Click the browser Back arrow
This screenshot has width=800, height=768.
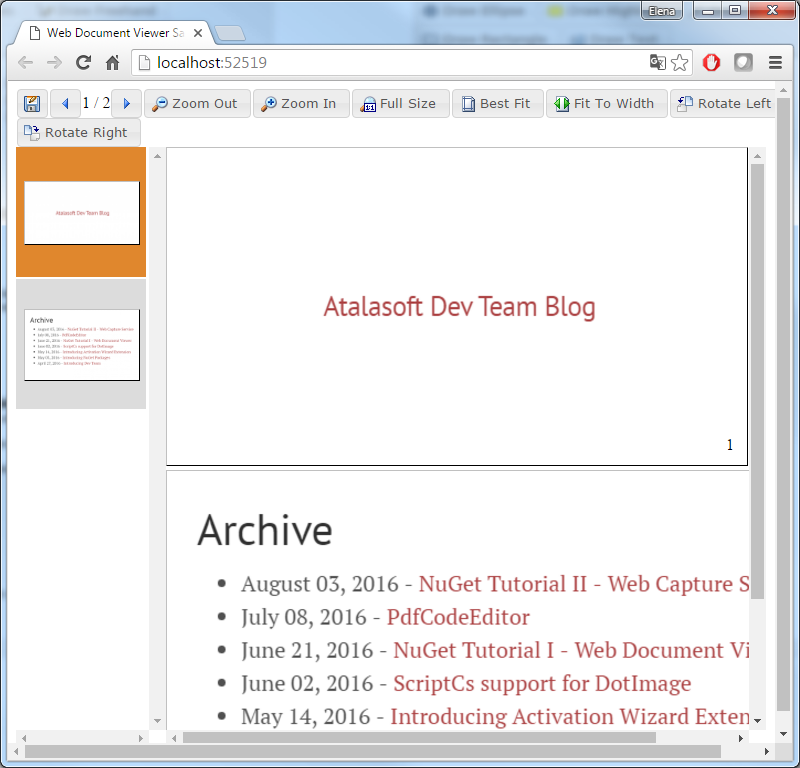[x=25, y=63]
